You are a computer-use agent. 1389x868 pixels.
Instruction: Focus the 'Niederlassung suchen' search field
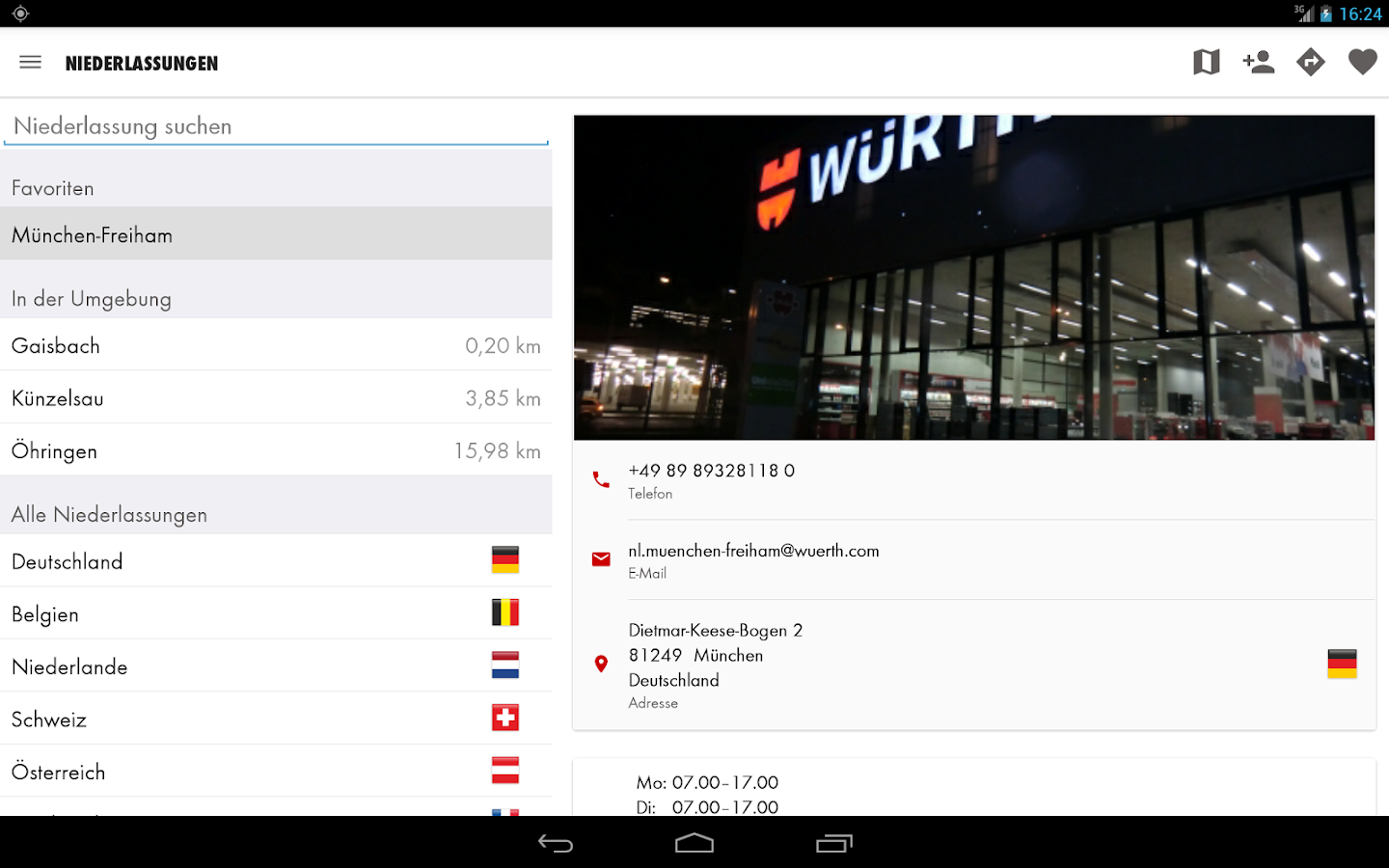pyautogui.click(x=276, y=126)
